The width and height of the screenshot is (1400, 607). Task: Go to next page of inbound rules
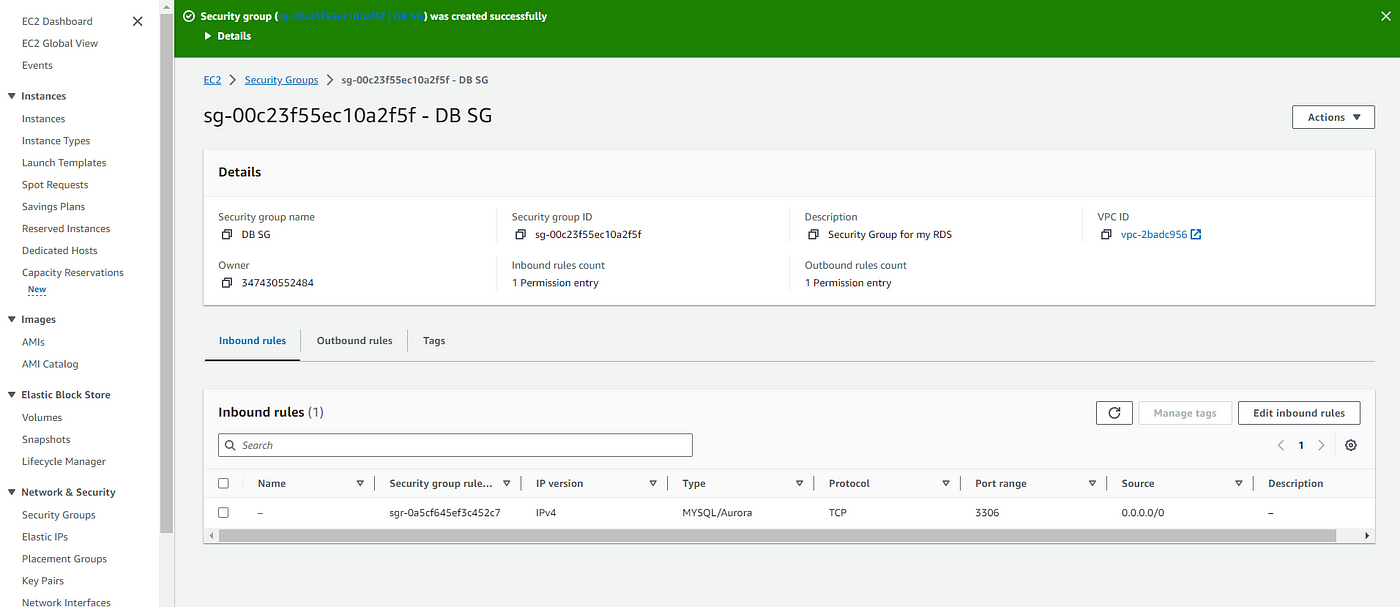[x=1321, y=445]
